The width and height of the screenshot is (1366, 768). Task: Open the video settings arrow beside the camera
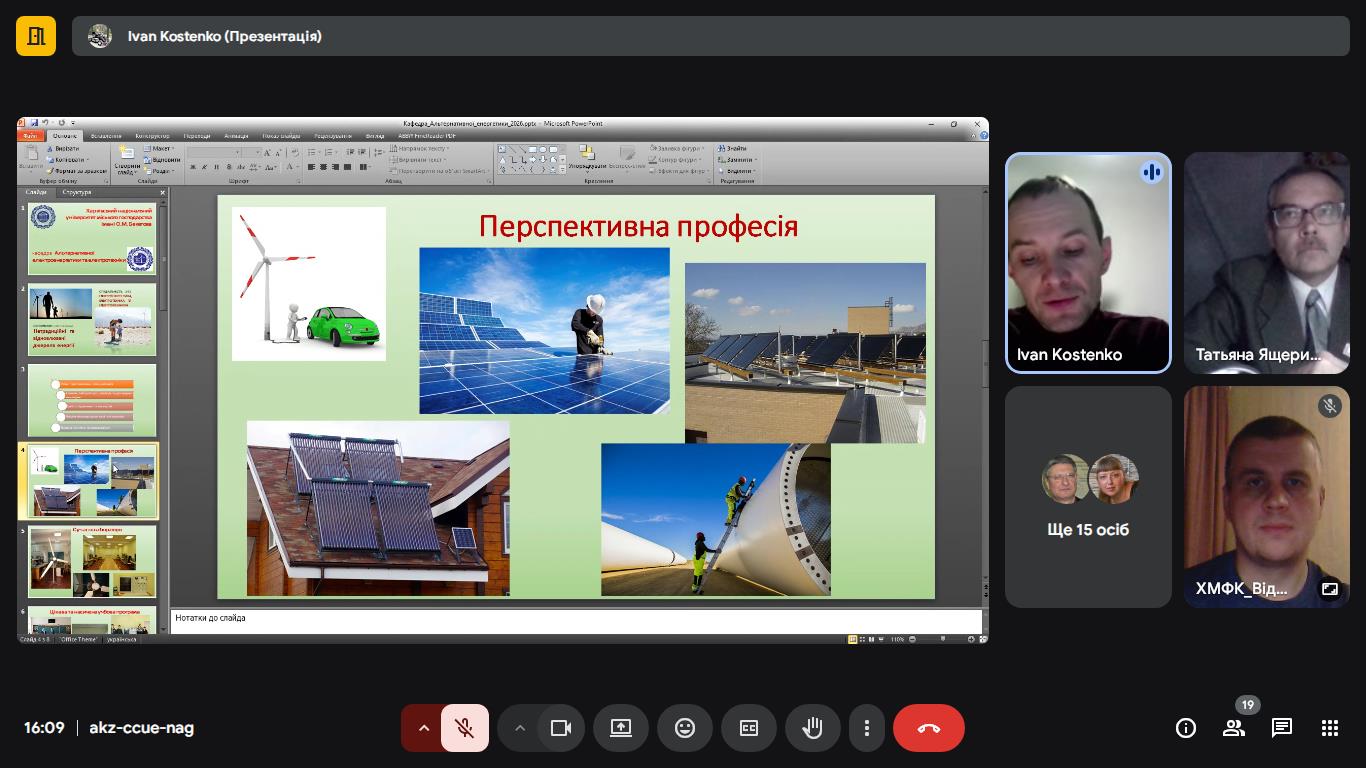click(519, 728)
